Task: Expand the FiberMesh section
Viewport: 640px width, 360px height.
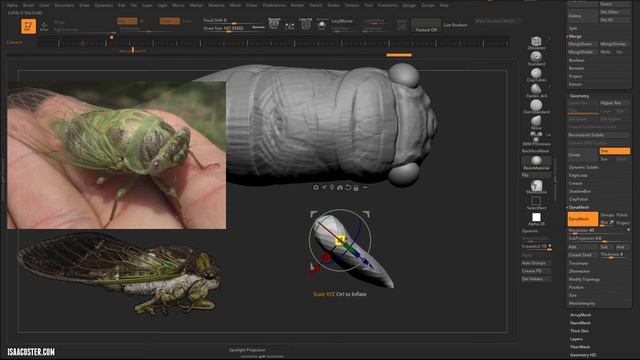Action: coord(580,347)
